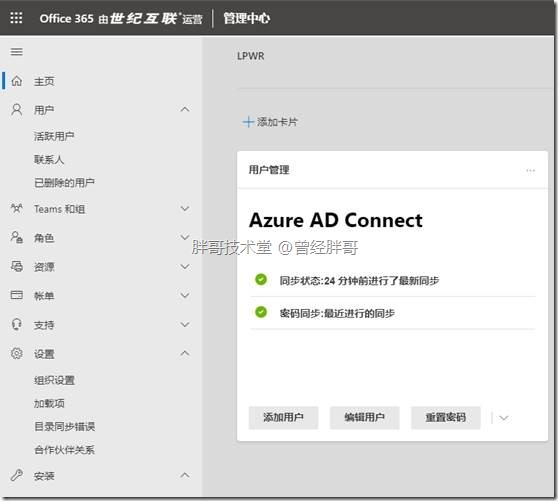This screenshot has height=501, width=558.
Task: Open 联系人 in the sidebar
Action: pos(49,159)
